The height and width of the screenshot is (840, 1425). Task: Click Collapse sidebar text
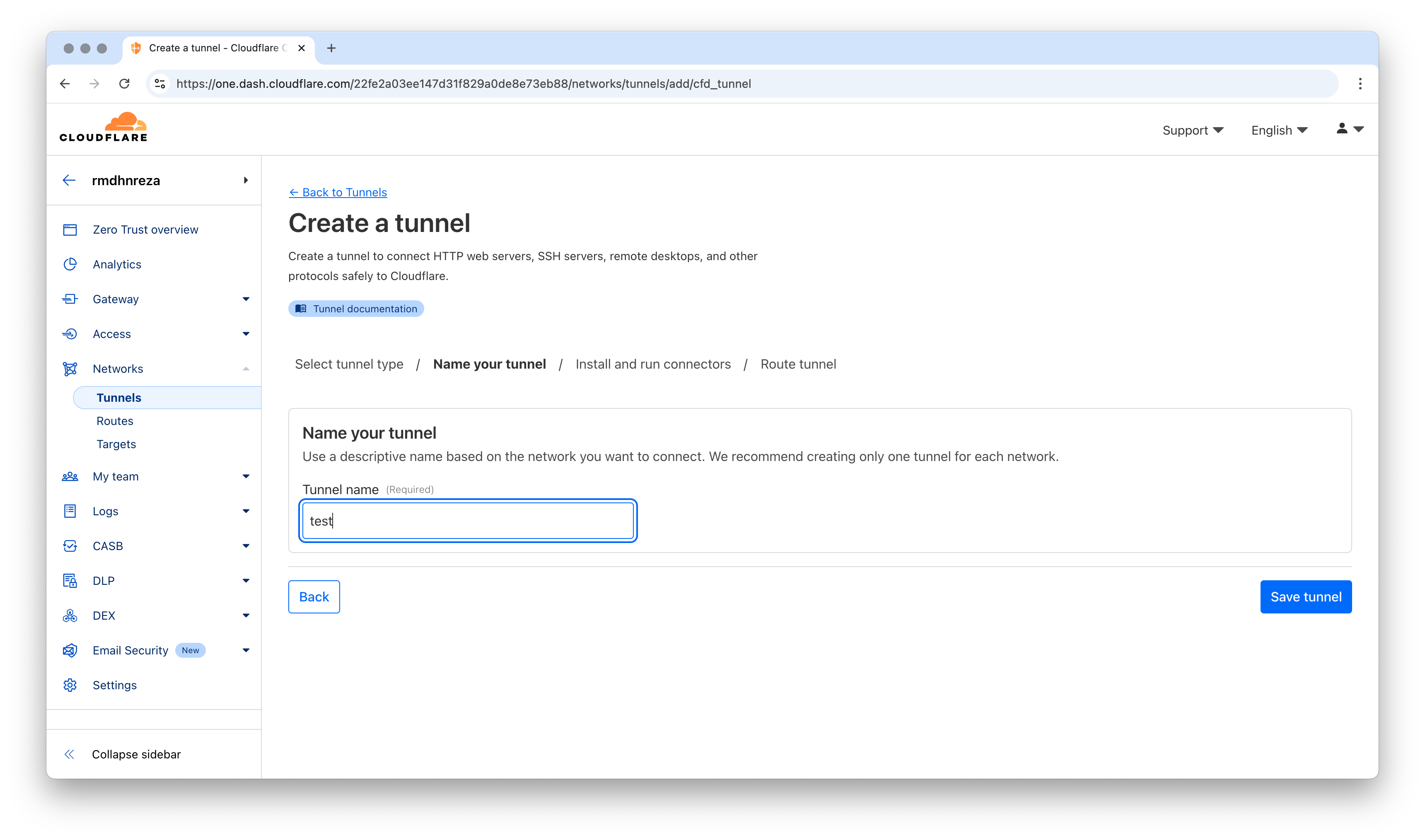pos(136,754)
